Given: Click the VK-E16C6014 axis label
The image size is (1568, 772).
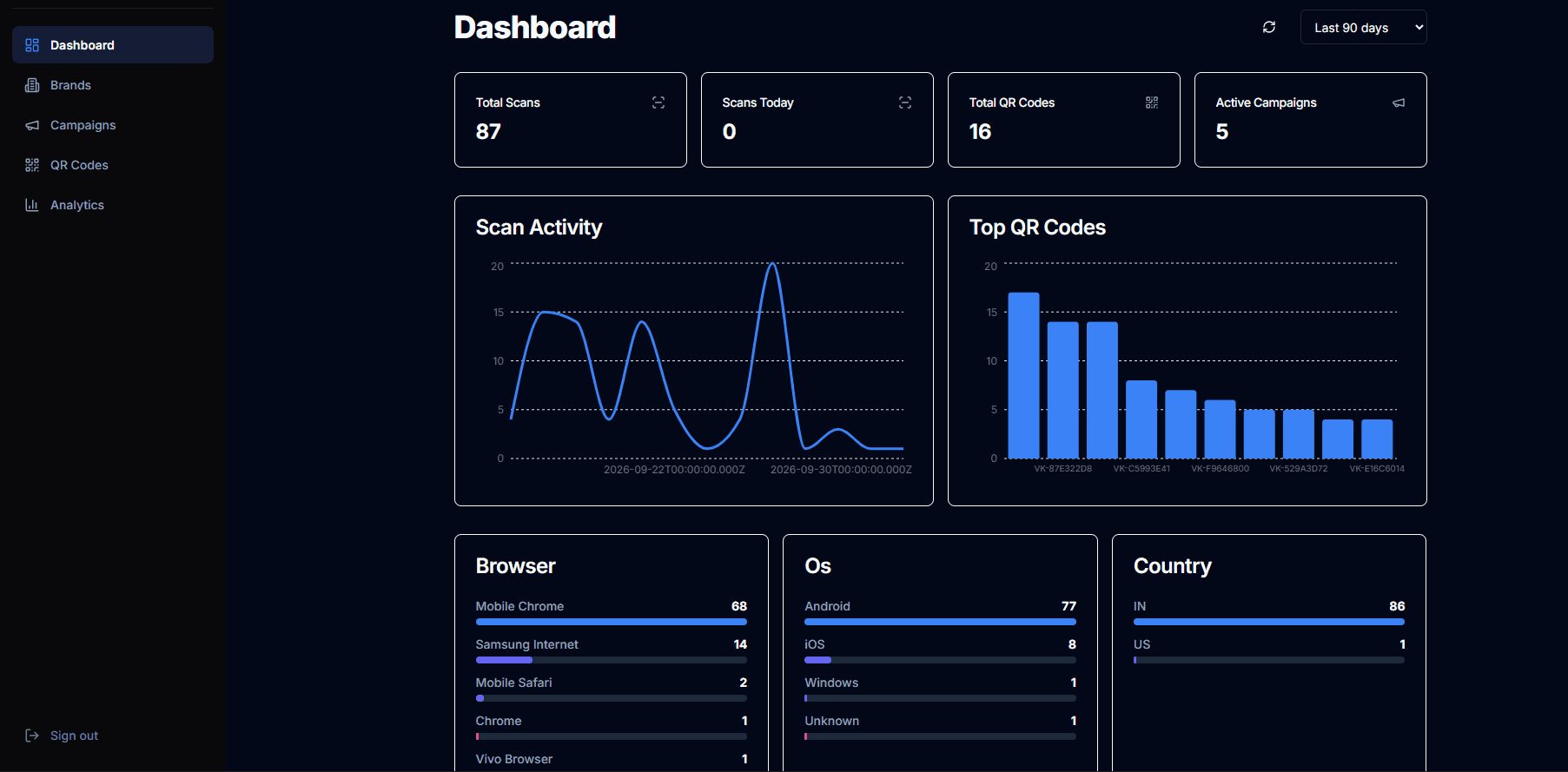Looking at the screenshot, I should [x=1377, y=469].
